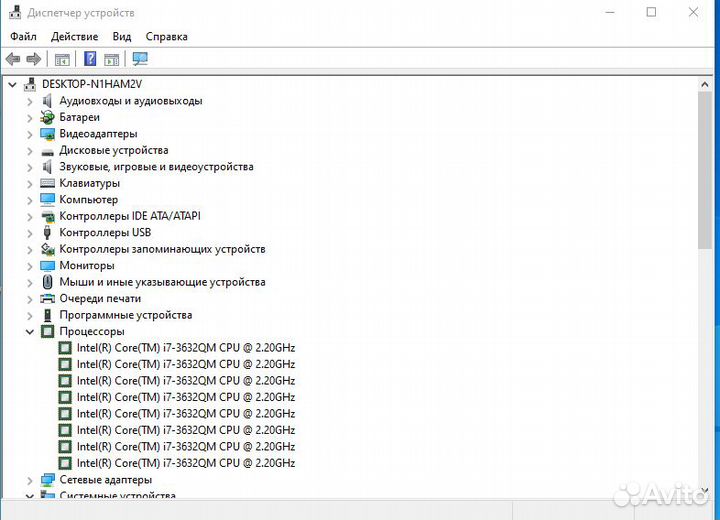Viewport: 720px width, 520px height.
Task: Maximize the Диспетчер устройств window
Action: 651,12
